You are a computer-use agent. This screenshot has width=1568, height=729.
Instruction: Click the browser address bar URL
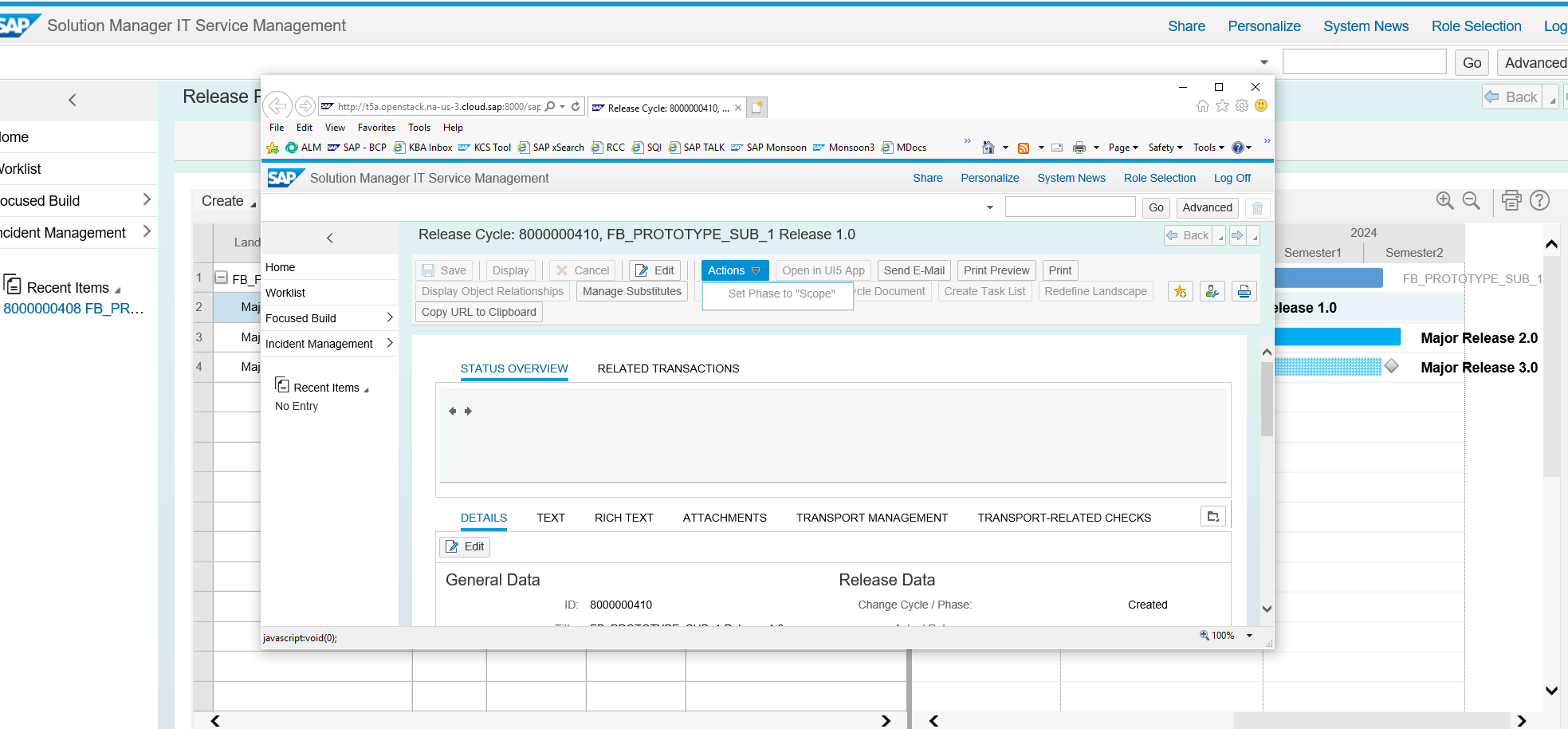pyautogui.click(x=438, y=107)
